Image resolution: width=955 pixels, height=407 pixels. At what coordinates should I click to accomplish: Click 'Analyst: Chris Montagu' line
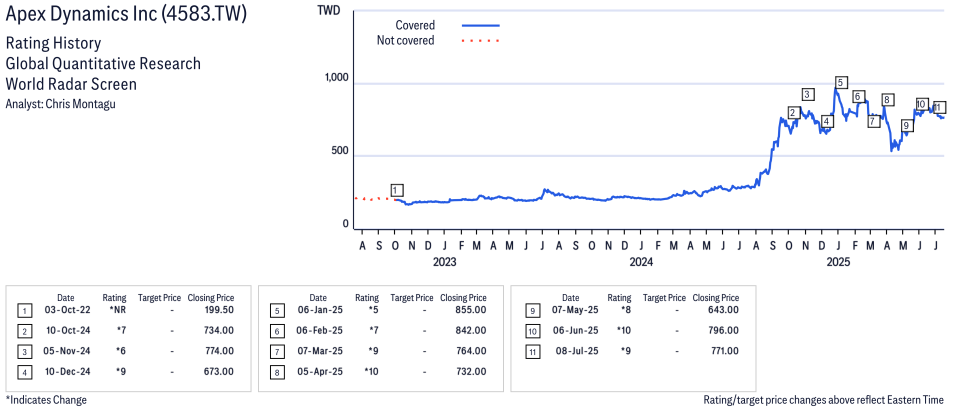(60, 104)
